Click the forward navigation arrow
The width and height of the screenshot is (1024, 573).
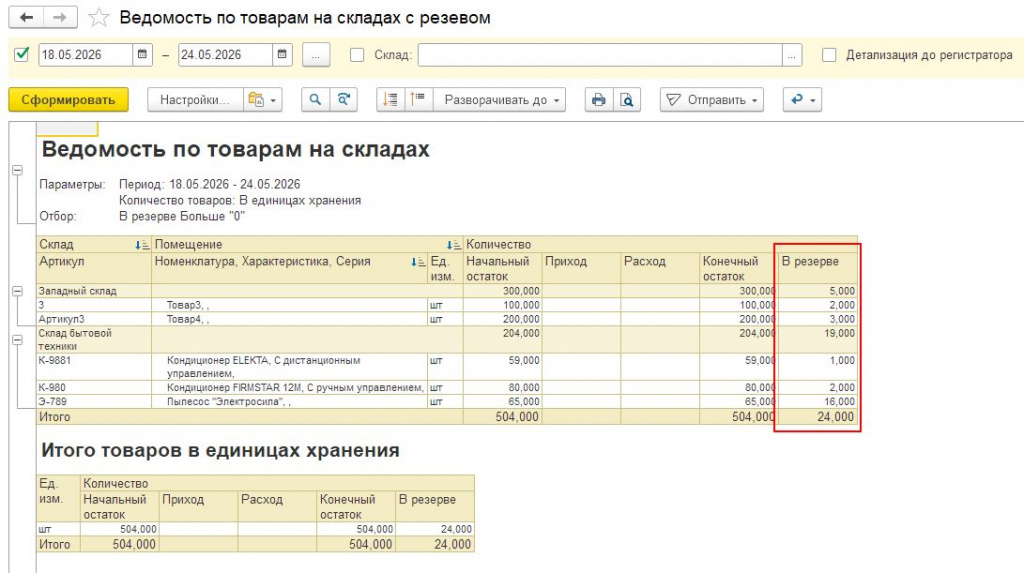point(60,18)
